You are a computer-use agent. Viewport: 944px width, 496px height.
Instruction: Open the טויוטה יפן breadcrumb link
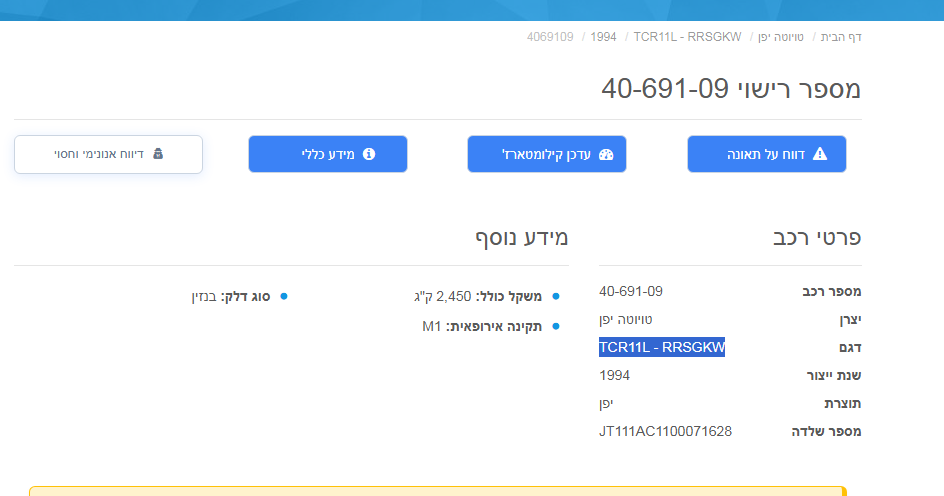click(x=781, y=37)
